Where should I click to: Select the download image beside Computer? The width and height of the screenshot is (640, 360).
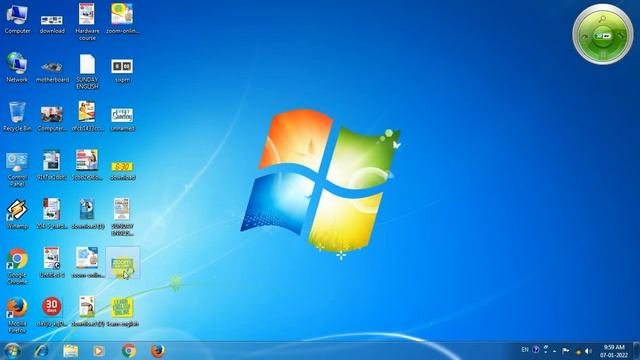[x=52, y=23]
